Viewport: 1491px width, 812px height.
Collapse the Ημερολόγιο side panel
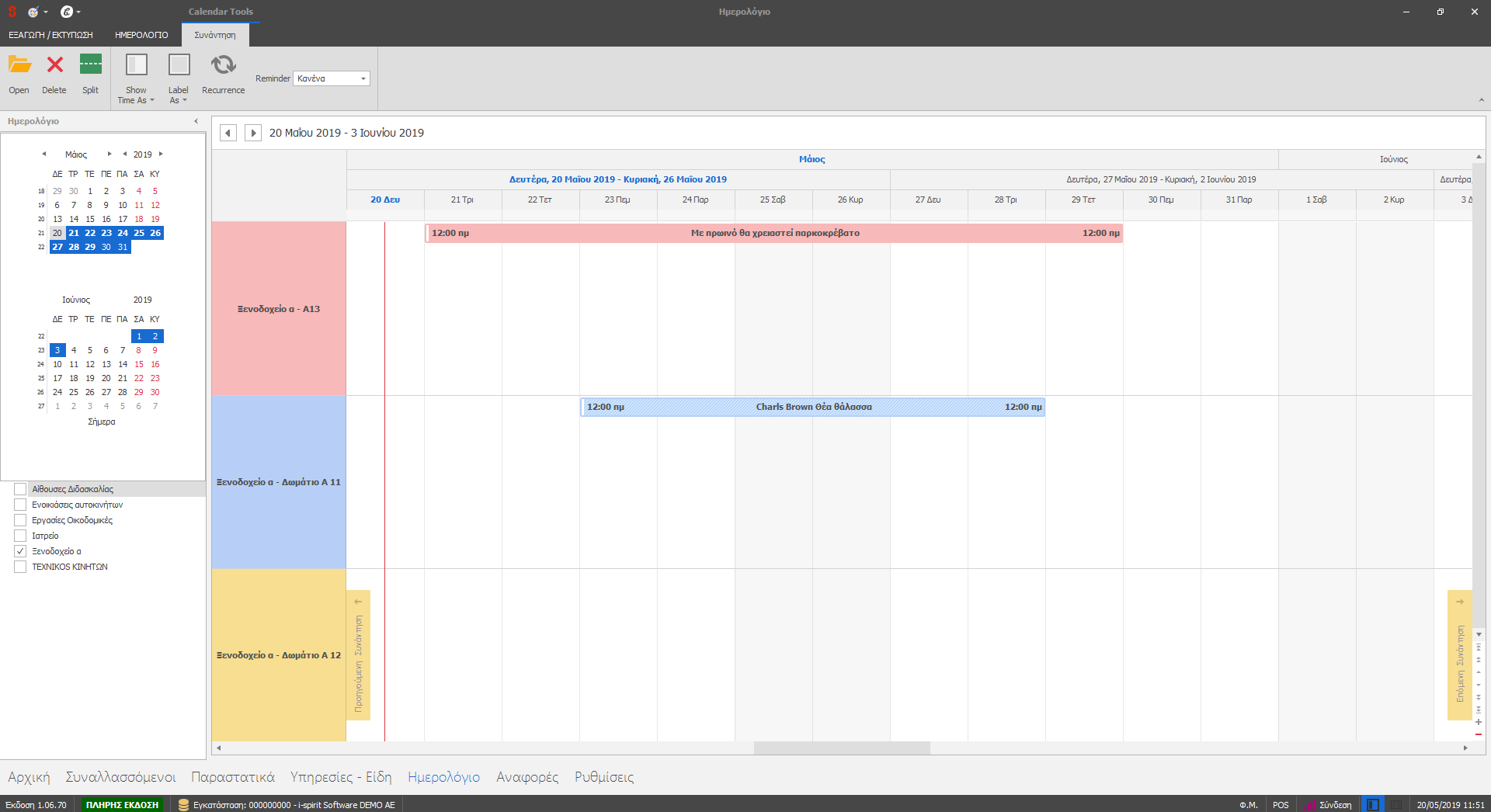(x=196, y=121)
